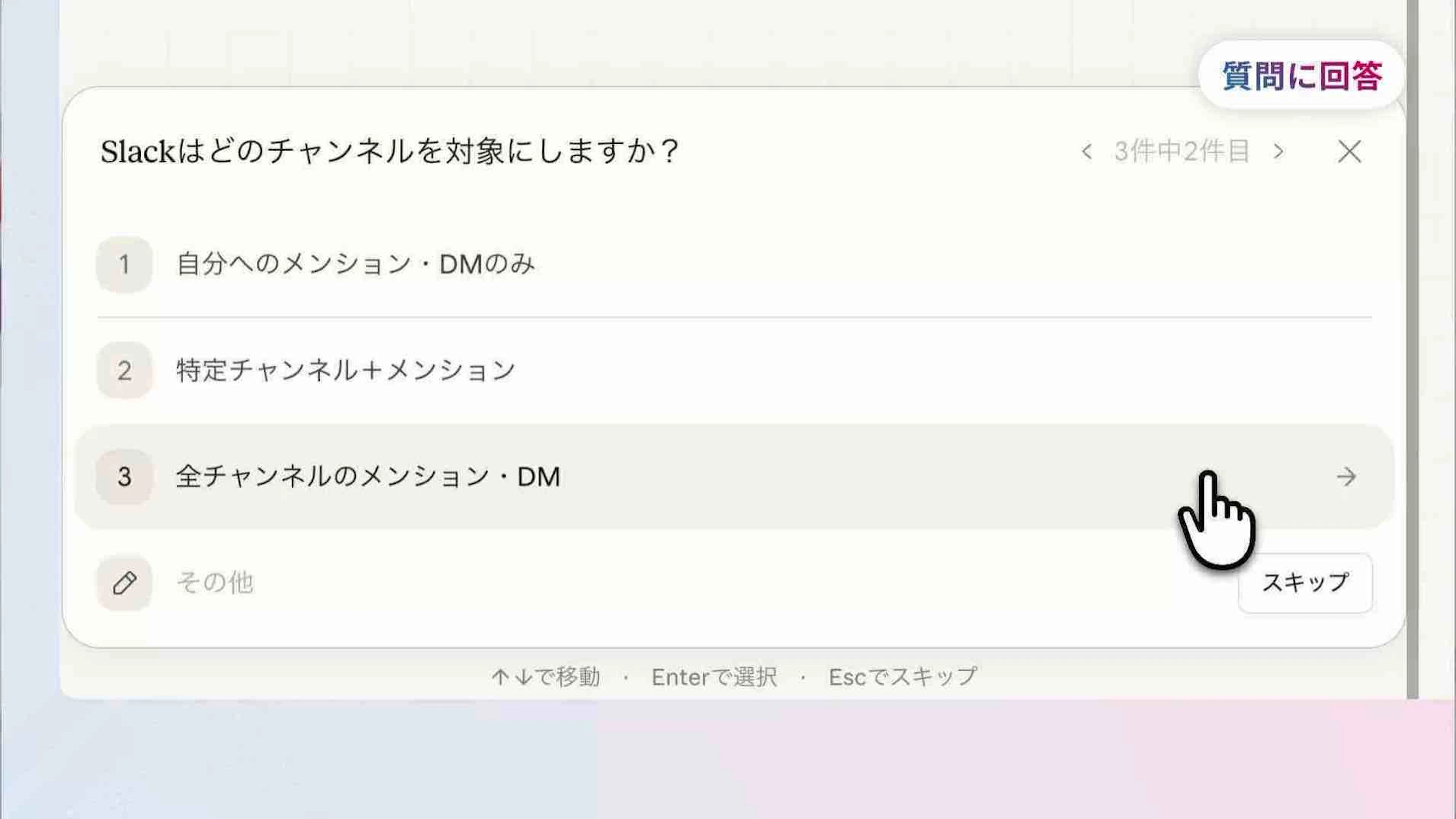Click the 3件中2件目 page indicator
Screen dimensions: 1456x819
pyautogui.click(x=1181, y=152)
